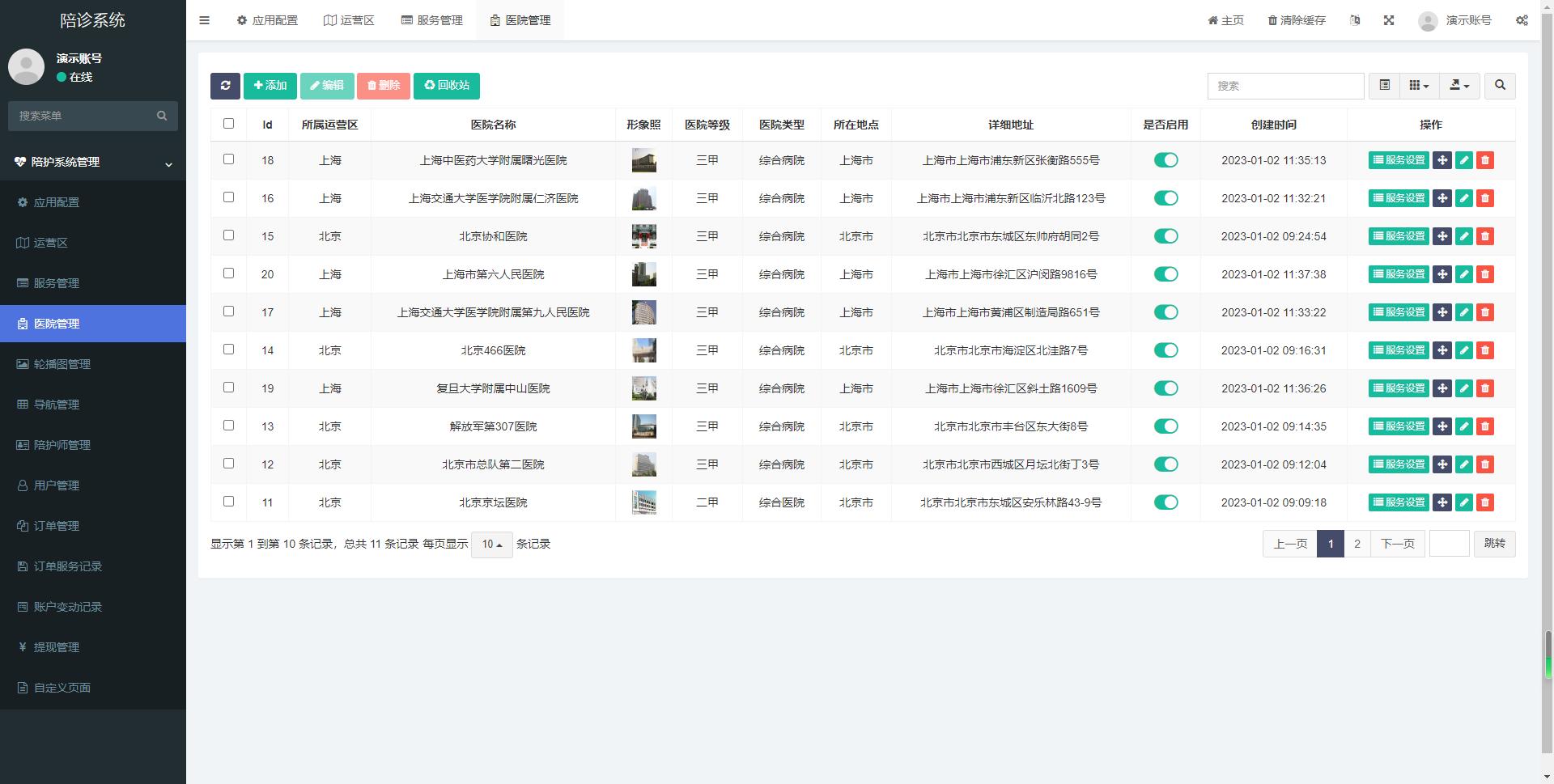Image resolution: width=1554 pixels, height=784 pixels.
Task: Delete 解放军第307医院 row with trash icon
Action: tap(1485, 426)
